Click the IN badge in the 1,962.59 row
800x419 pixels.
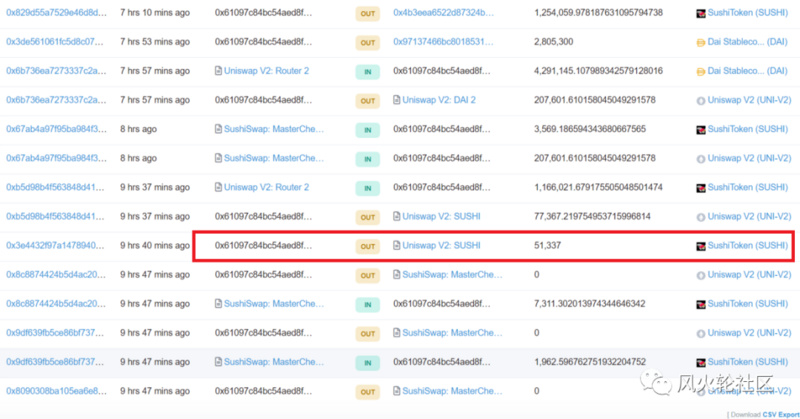point(367,363)
